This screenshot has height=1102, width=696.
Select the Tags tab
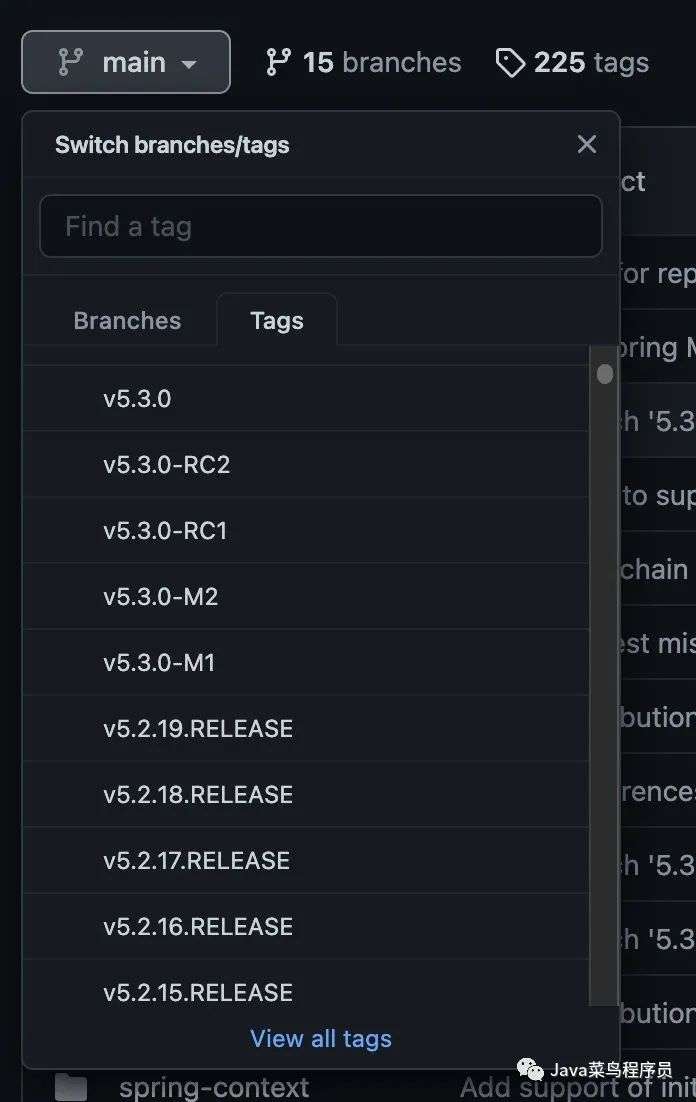pos(277,320)
